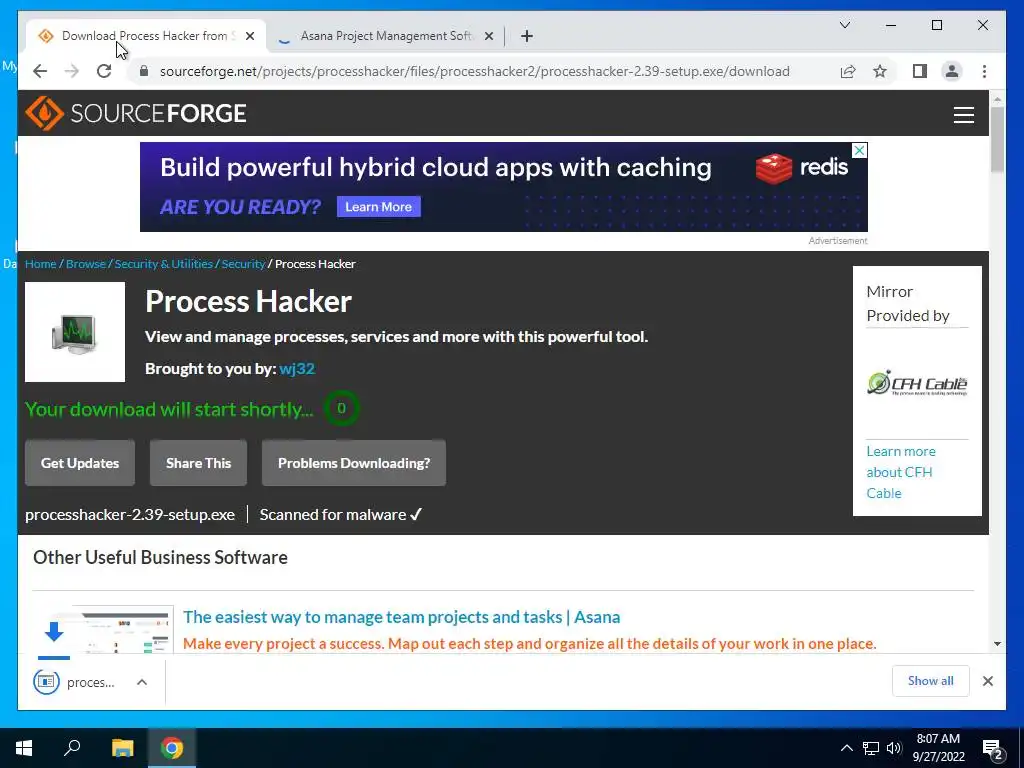The height and width of the screenshot is (768, 1024).
Task: Open the Windows Start menu
Action: (24, 748)
